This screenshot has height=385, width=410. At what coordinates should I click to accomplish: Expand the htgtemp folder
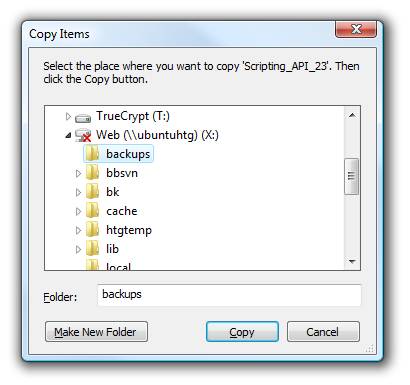[78, 230]
